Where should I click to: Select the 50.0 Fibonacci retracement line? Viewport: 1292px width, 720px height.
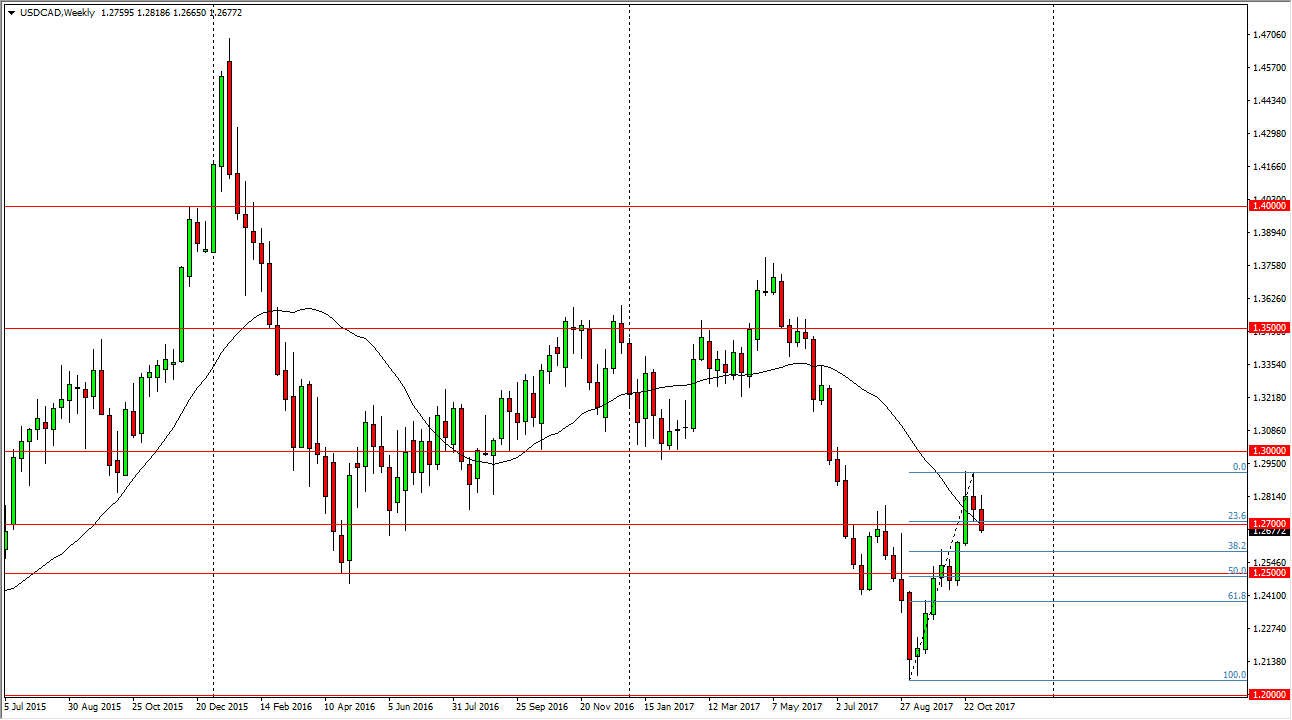point(1237,571)
